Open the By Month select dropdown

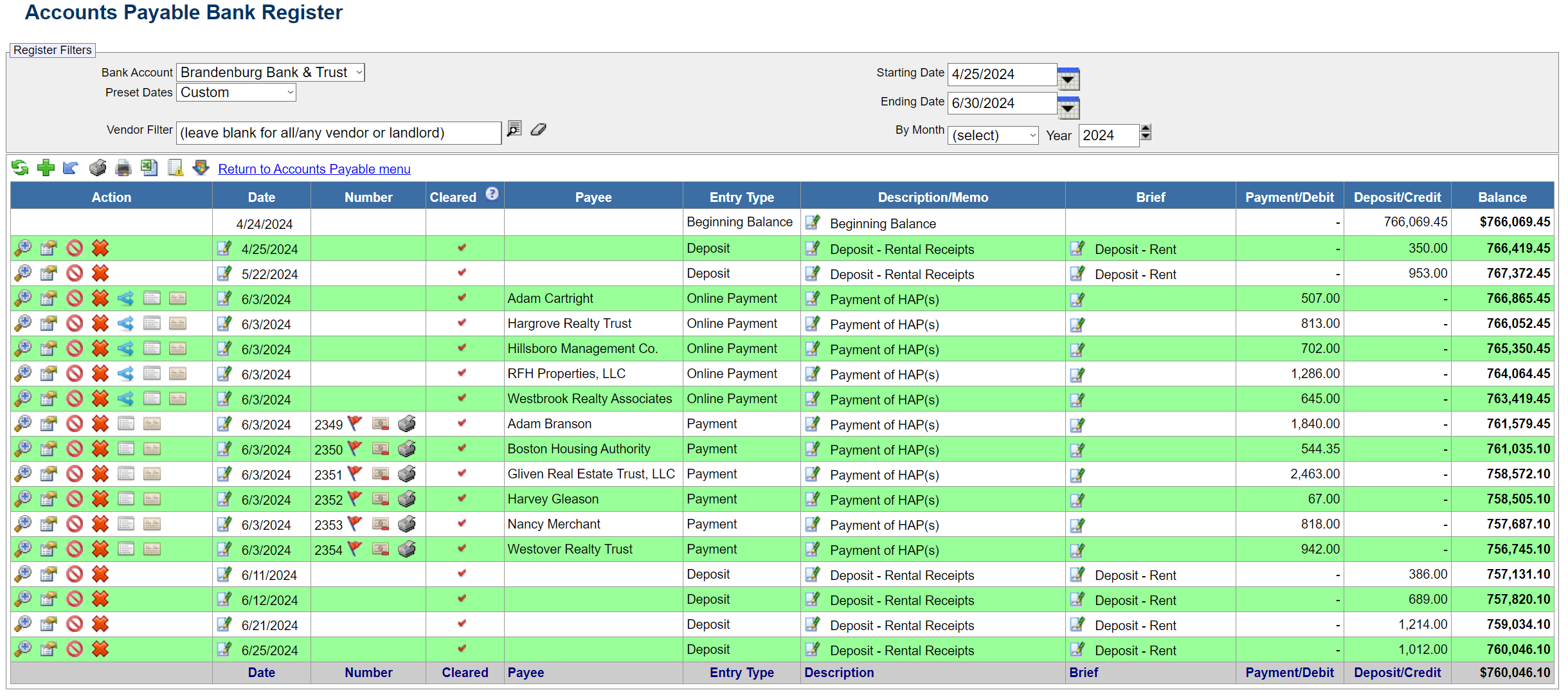click(x=993, y=136)
